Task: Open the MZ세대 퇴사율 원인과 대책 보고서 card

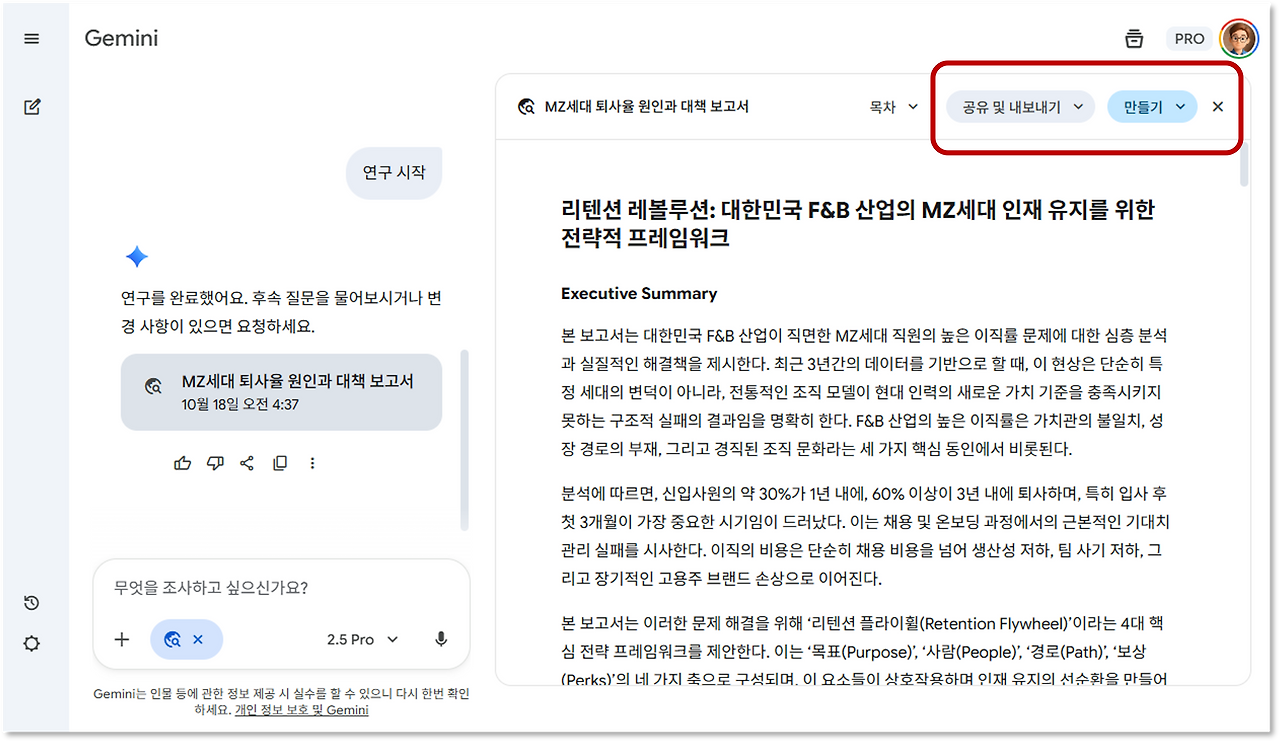Action: click(x=281, y=392)
